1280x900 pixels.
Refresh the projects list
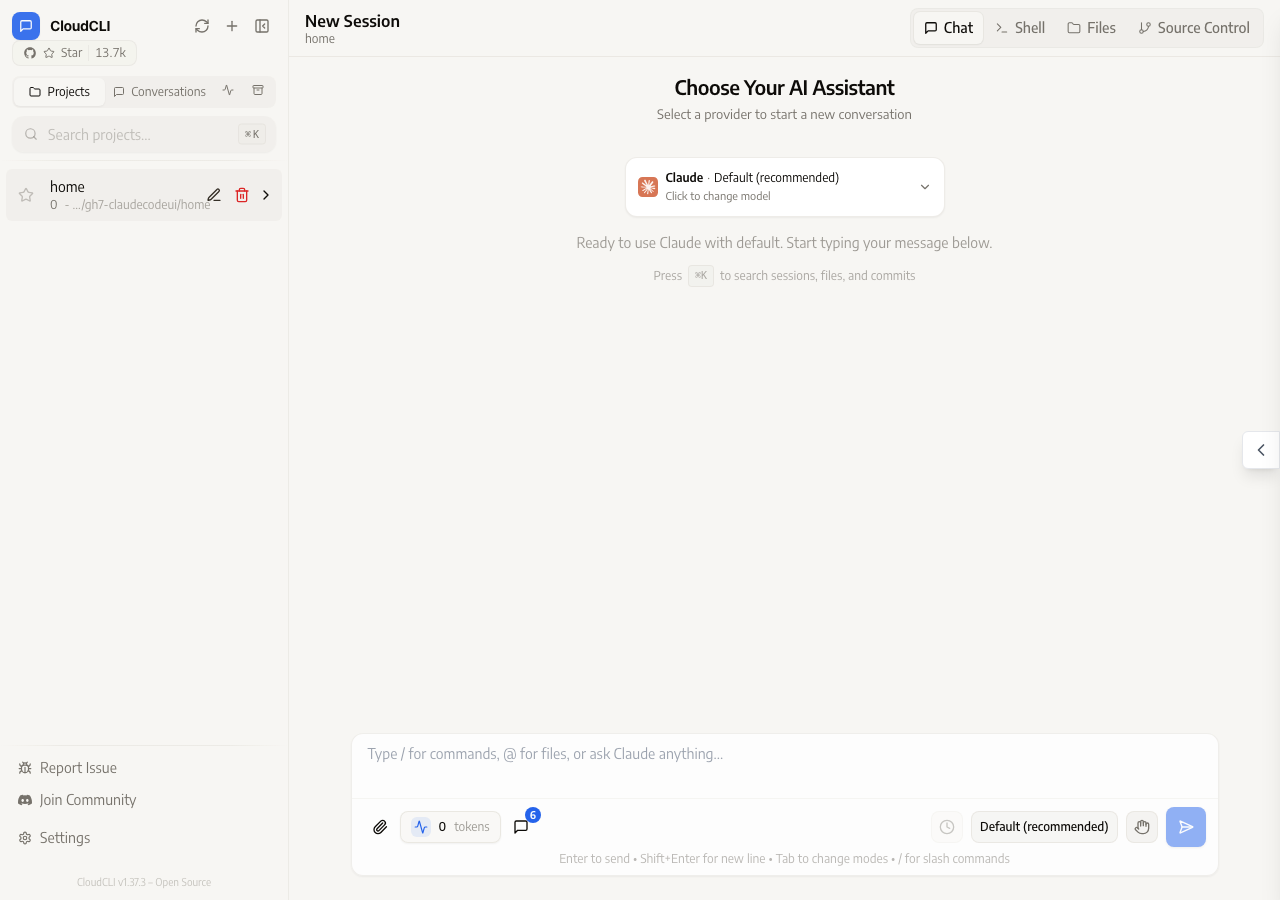pyautogui.click(x=202, y=26)
